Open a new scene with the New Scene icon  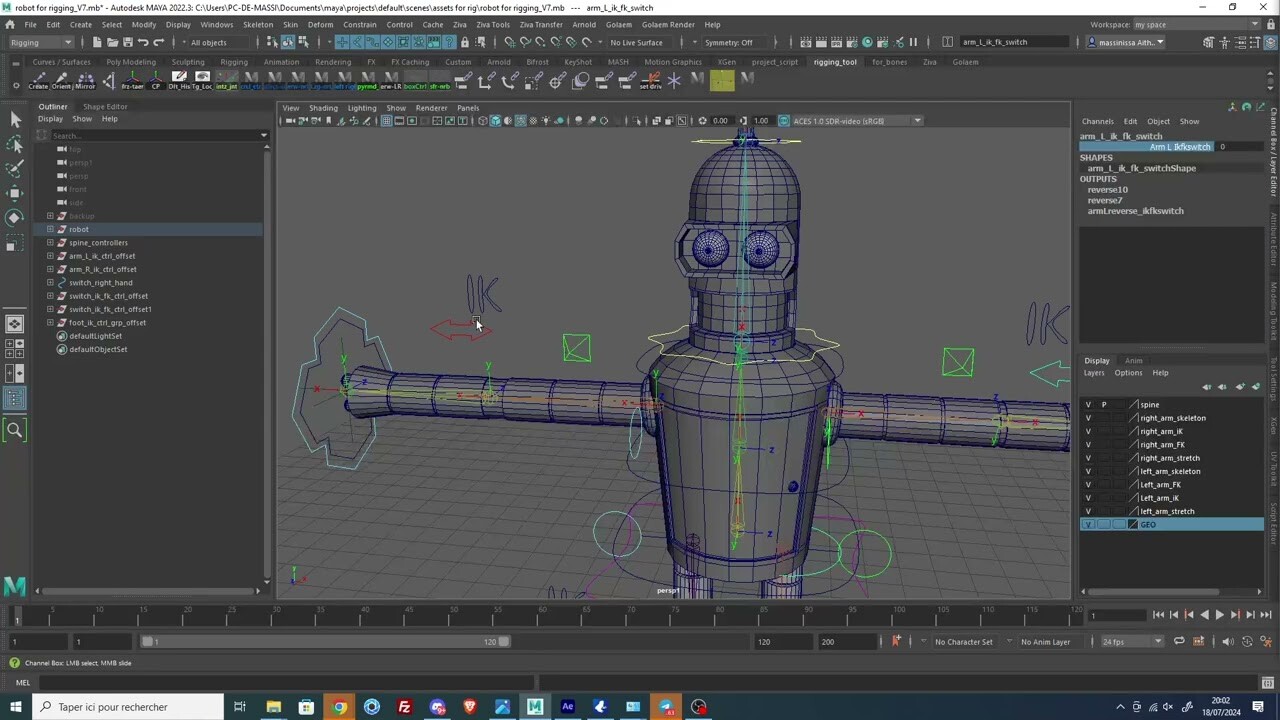pyautogui.click(x=97, y=42)
